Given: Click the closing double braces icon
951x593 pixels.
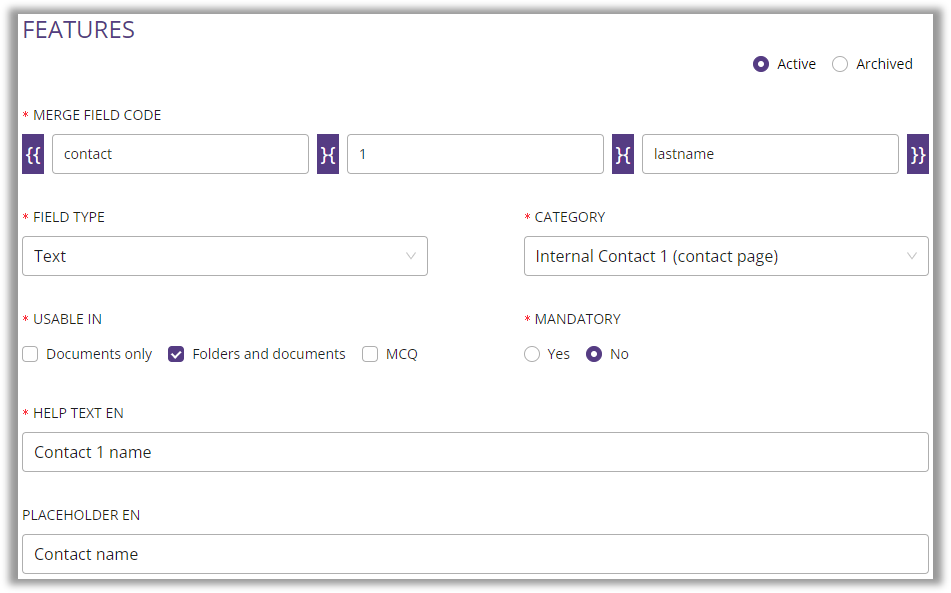Looking at the screenshot, I should tap(918, 154).
